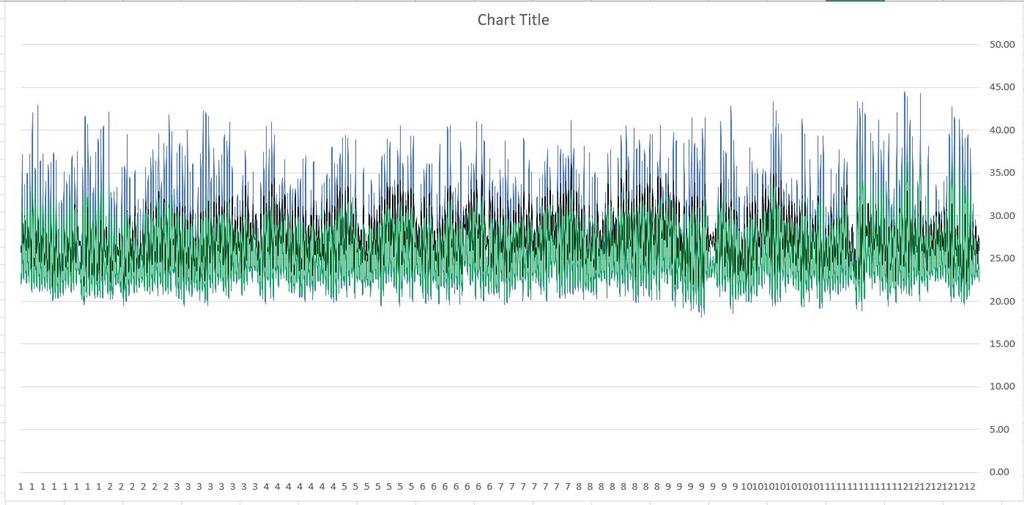This screenshot has width=1024, height=505.
Task: Click the 20.00 axis label
Action: [x=1002, y=301]
